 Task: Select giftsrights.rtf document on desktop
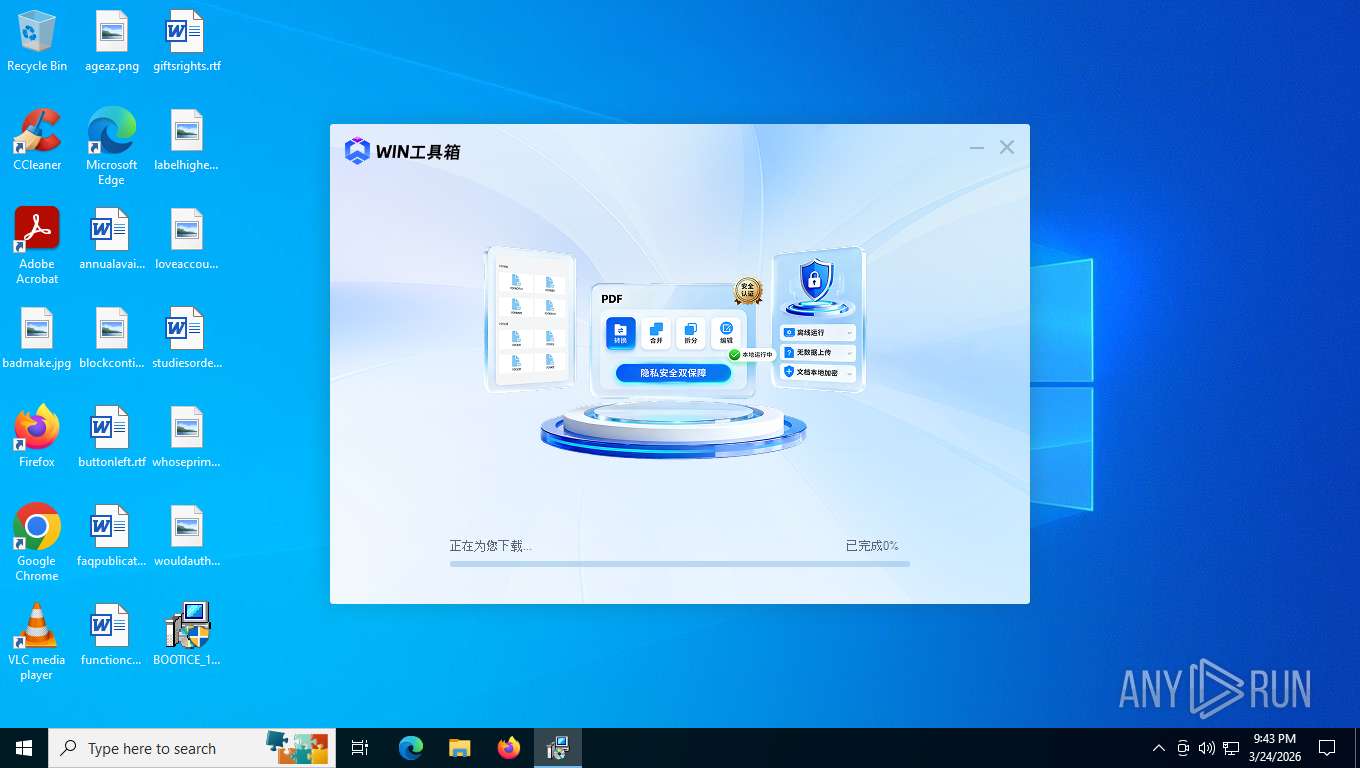(x=186, y=41)
